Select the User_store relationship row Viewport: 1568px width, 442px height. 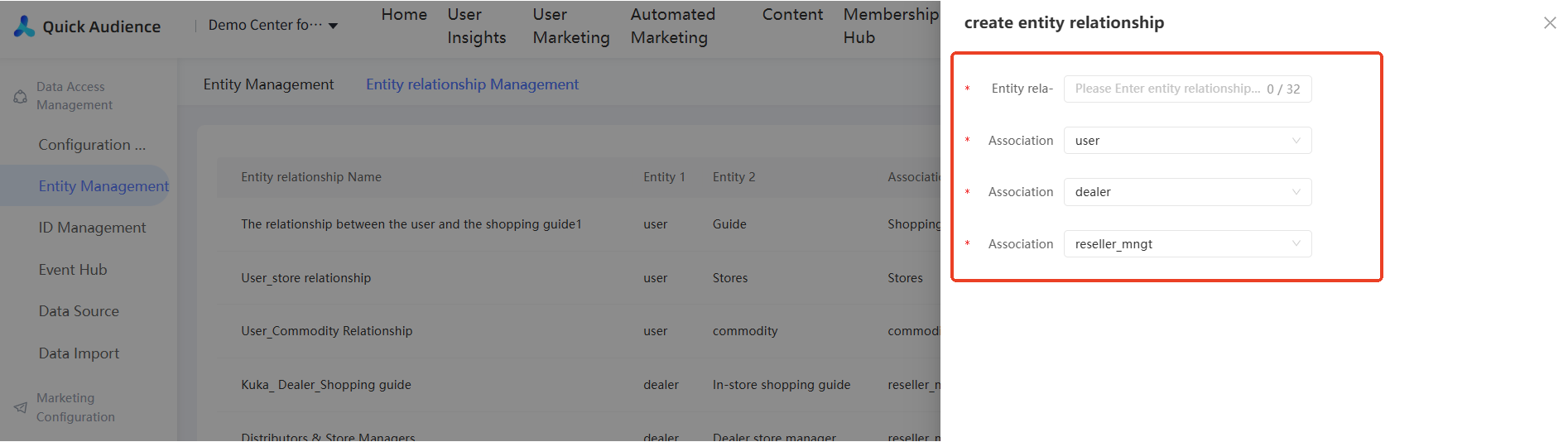point(306,278)
